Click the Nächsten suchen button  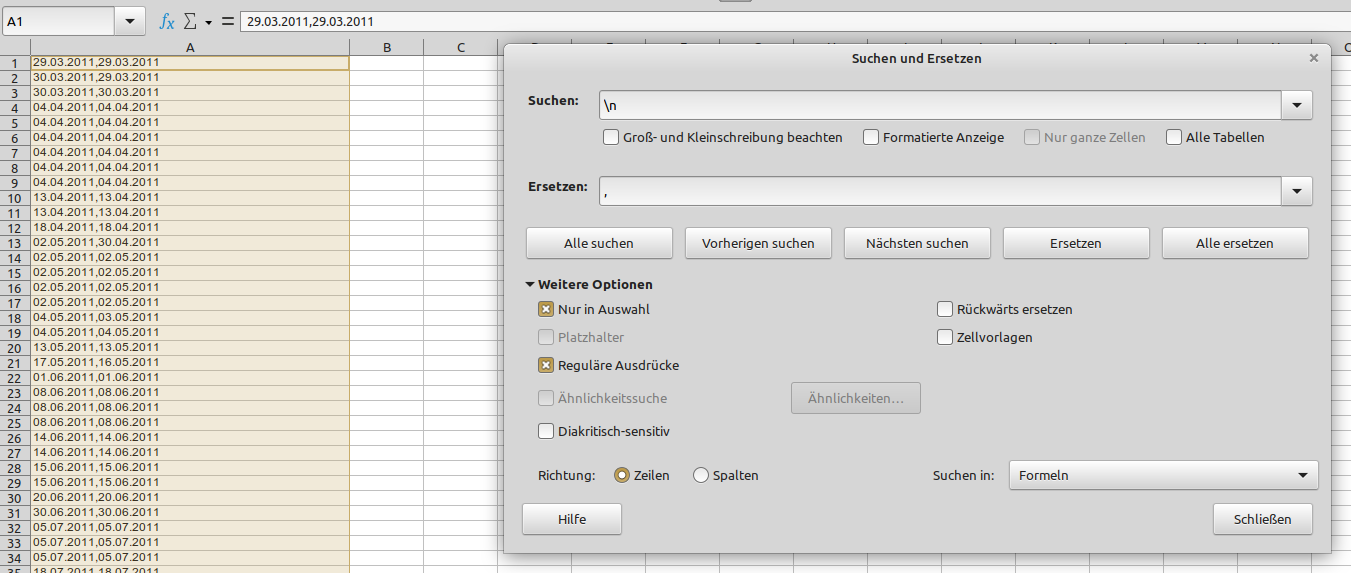point(916,243)
